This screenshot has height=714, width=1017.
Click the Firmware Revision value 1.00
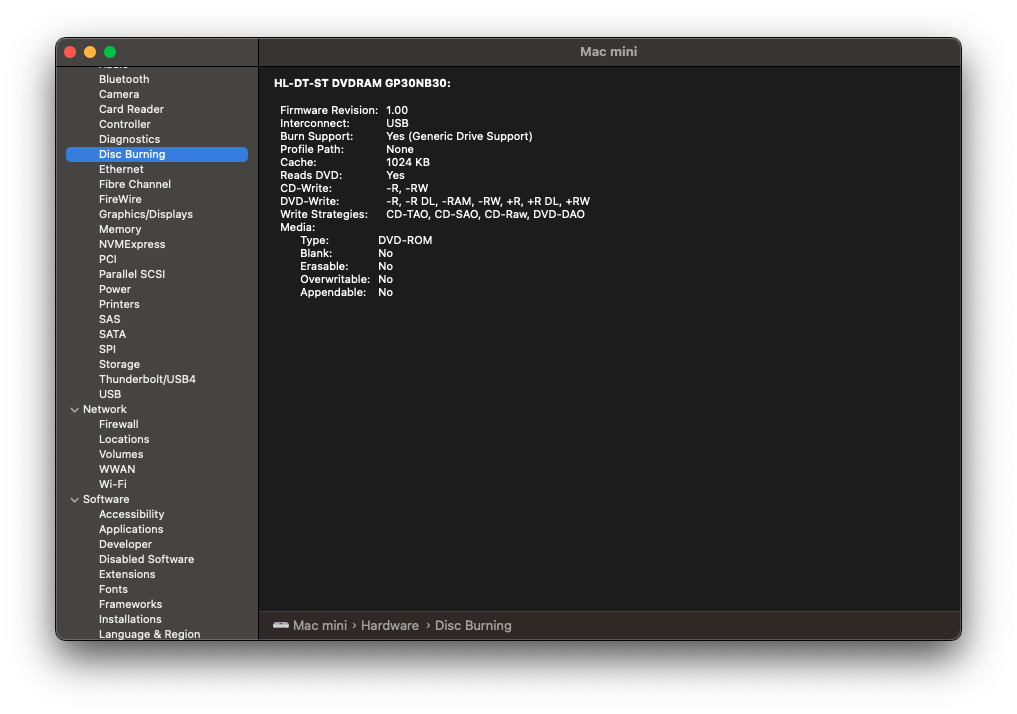(x=397, y=110)
